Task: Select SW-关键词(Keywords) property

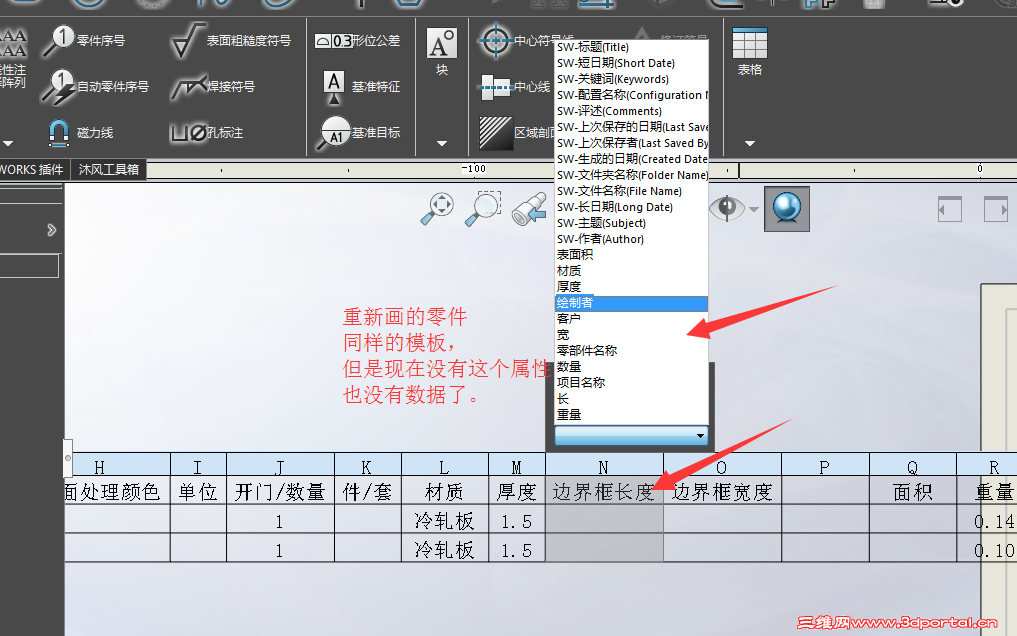Action: click(x=631, y=79)
